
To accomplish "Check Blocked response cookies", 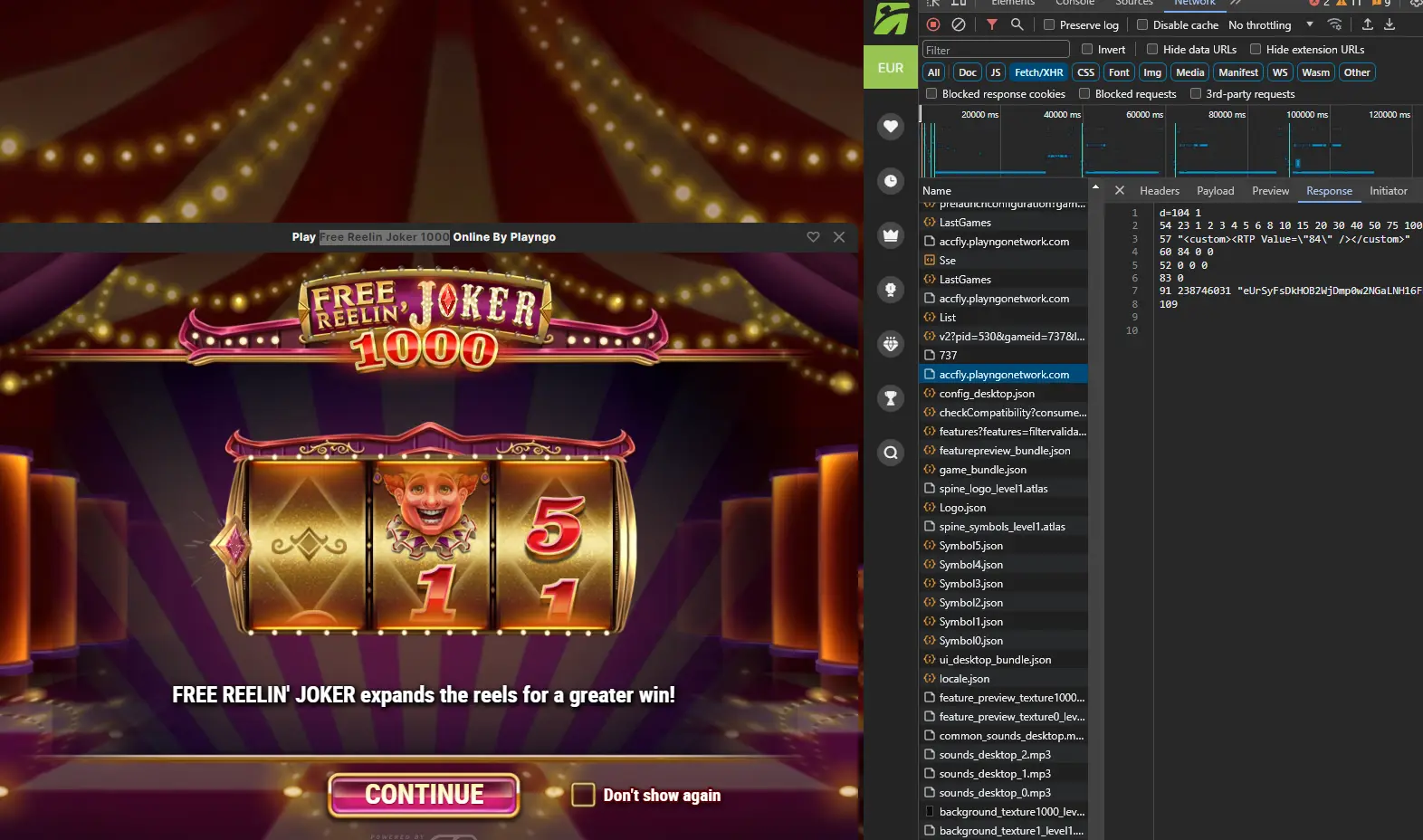I will [931, 93].
